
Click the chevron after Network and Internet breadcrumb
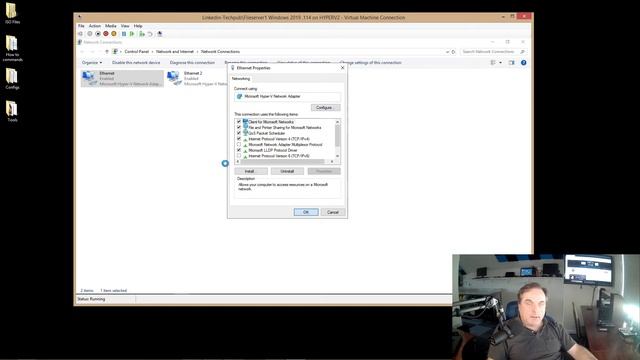198,52
